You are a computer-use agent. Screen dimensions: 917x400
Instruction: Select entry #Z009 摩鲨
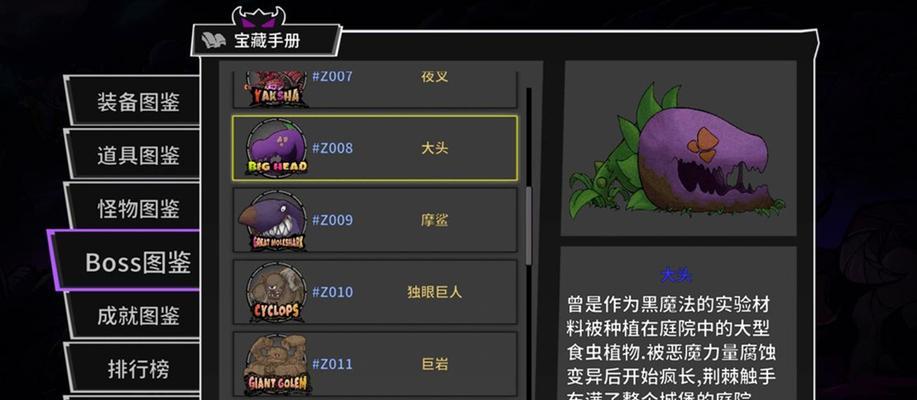(x=375, y=220)
